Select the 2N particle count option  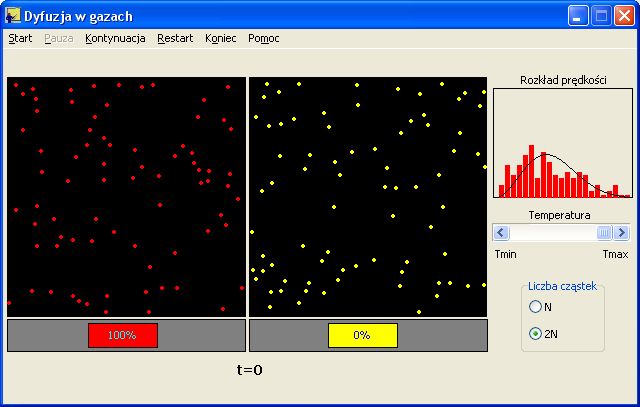click(536, 334)
